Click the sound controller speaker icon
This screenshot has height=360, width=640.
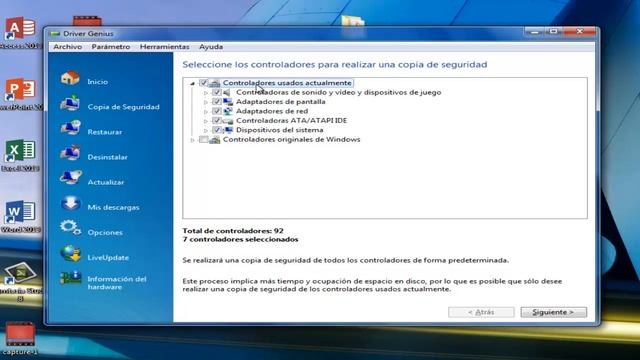(x=227, y=93)
